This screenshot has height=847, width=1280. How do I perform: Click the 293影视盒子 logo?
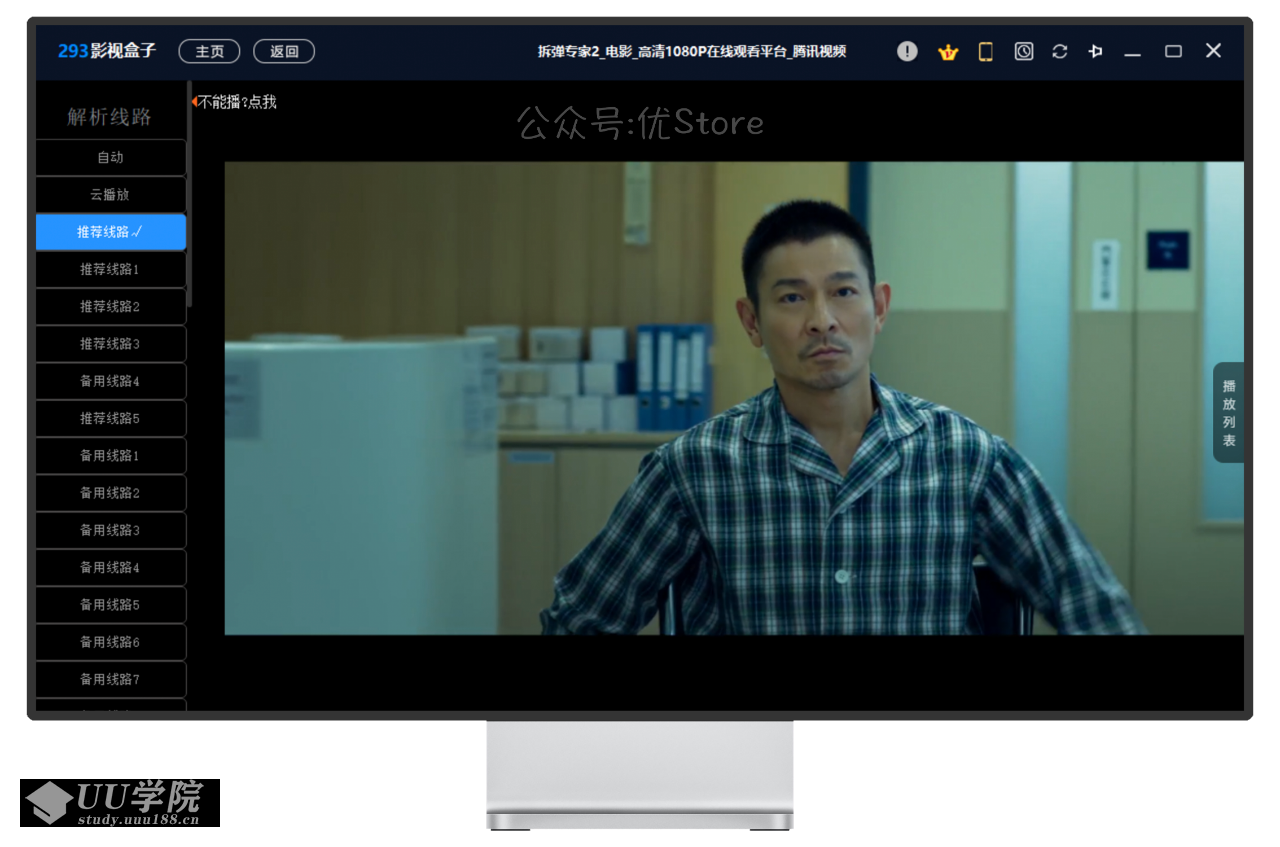tap(107, 51)
